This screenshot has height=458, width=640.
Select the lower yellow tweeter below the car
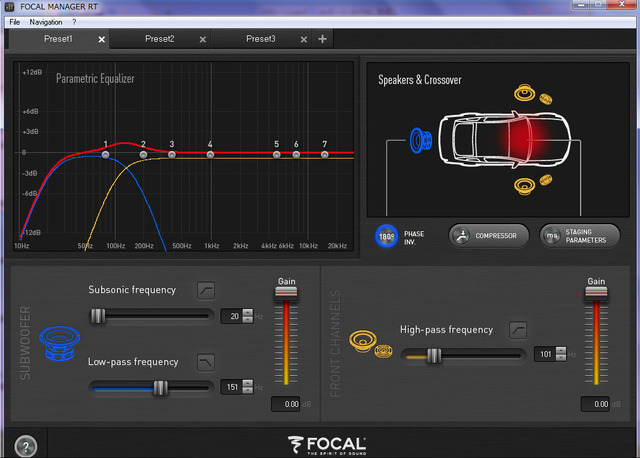(x=546, y=180)
